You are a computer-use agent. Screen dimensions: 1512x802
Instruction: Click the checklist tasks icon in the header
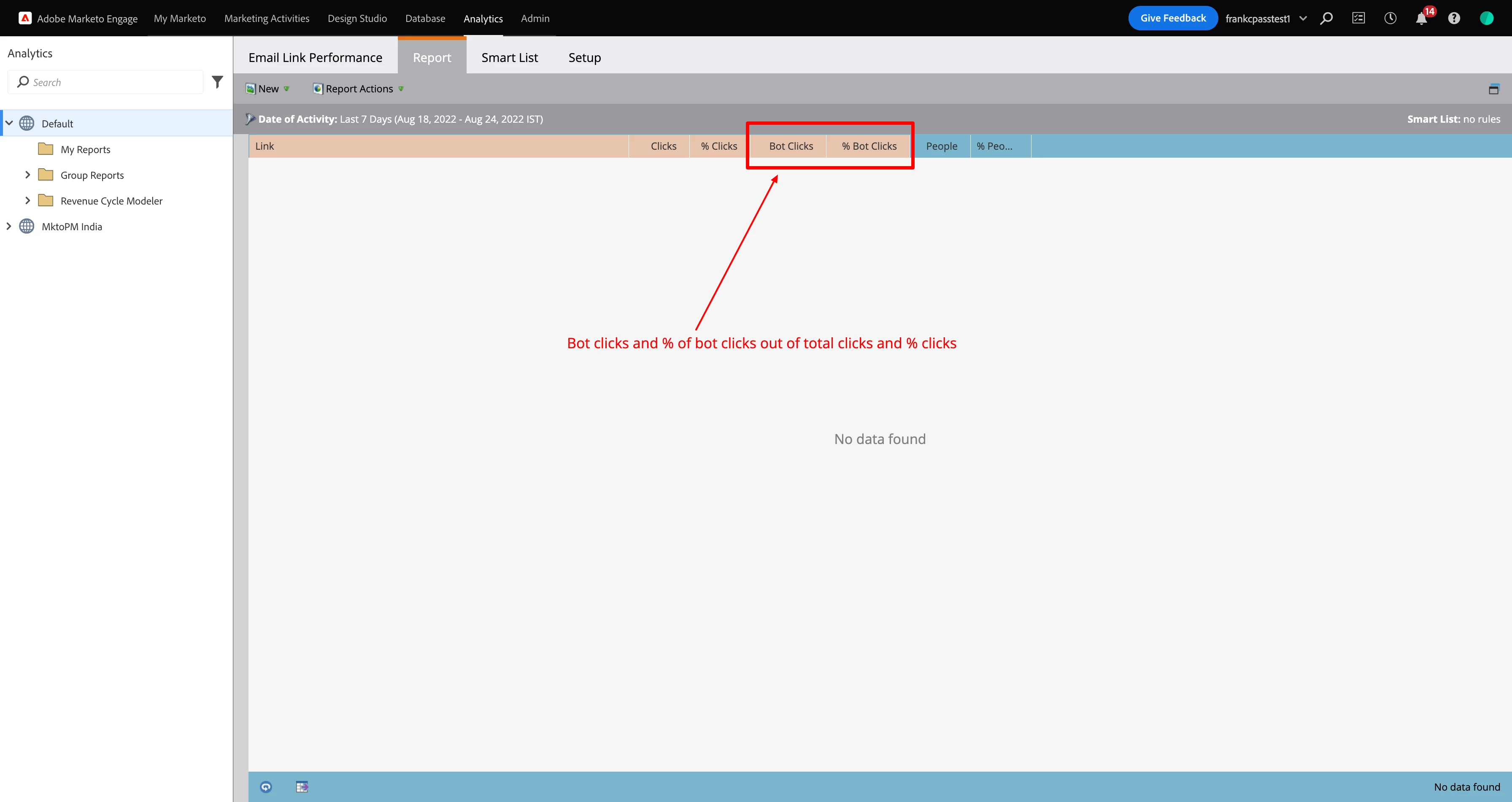point(1358,18)
